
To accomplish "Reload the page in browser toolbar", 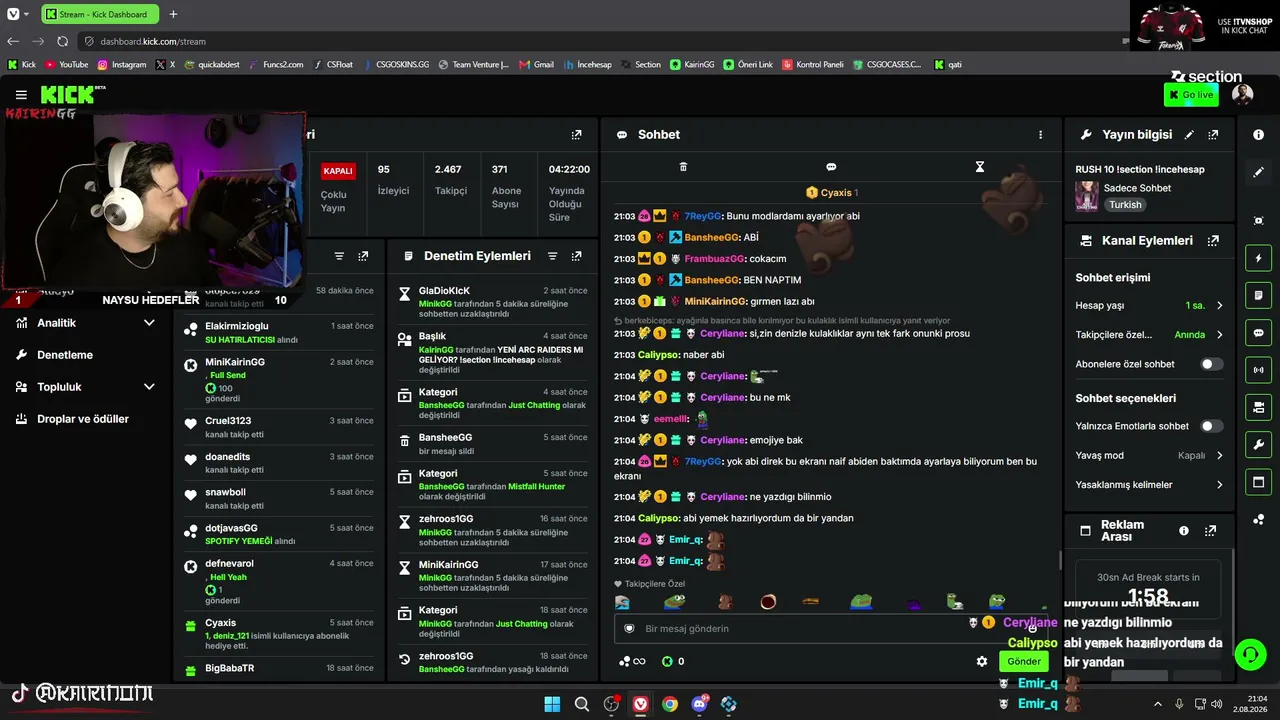I will click(62, 41).
